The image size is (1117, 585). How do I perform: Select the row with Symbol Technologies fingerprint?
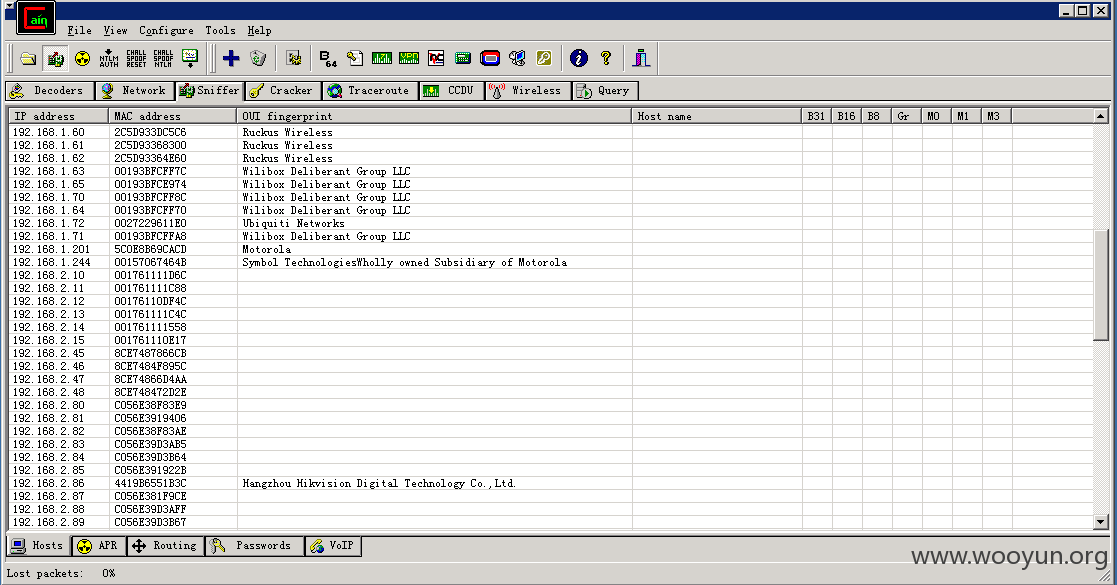(x=551, y=262)
